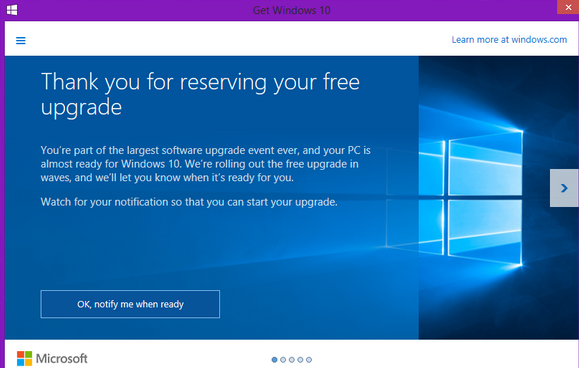The height and width of the screenshot is (368, 579).
Task: Open the Learn more at windows.com link
Action: 509,39
